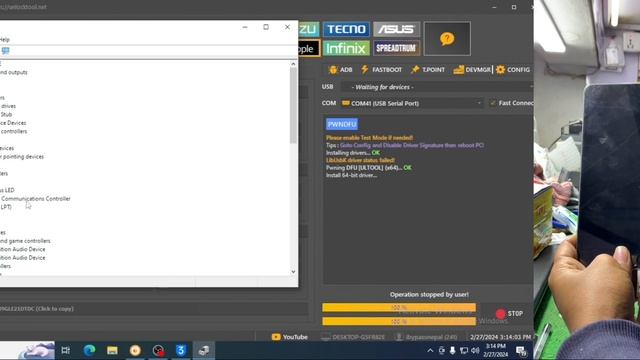640x360 pixels.
Task: Click the computer name icon in status bar
Action: pos(325,337)
